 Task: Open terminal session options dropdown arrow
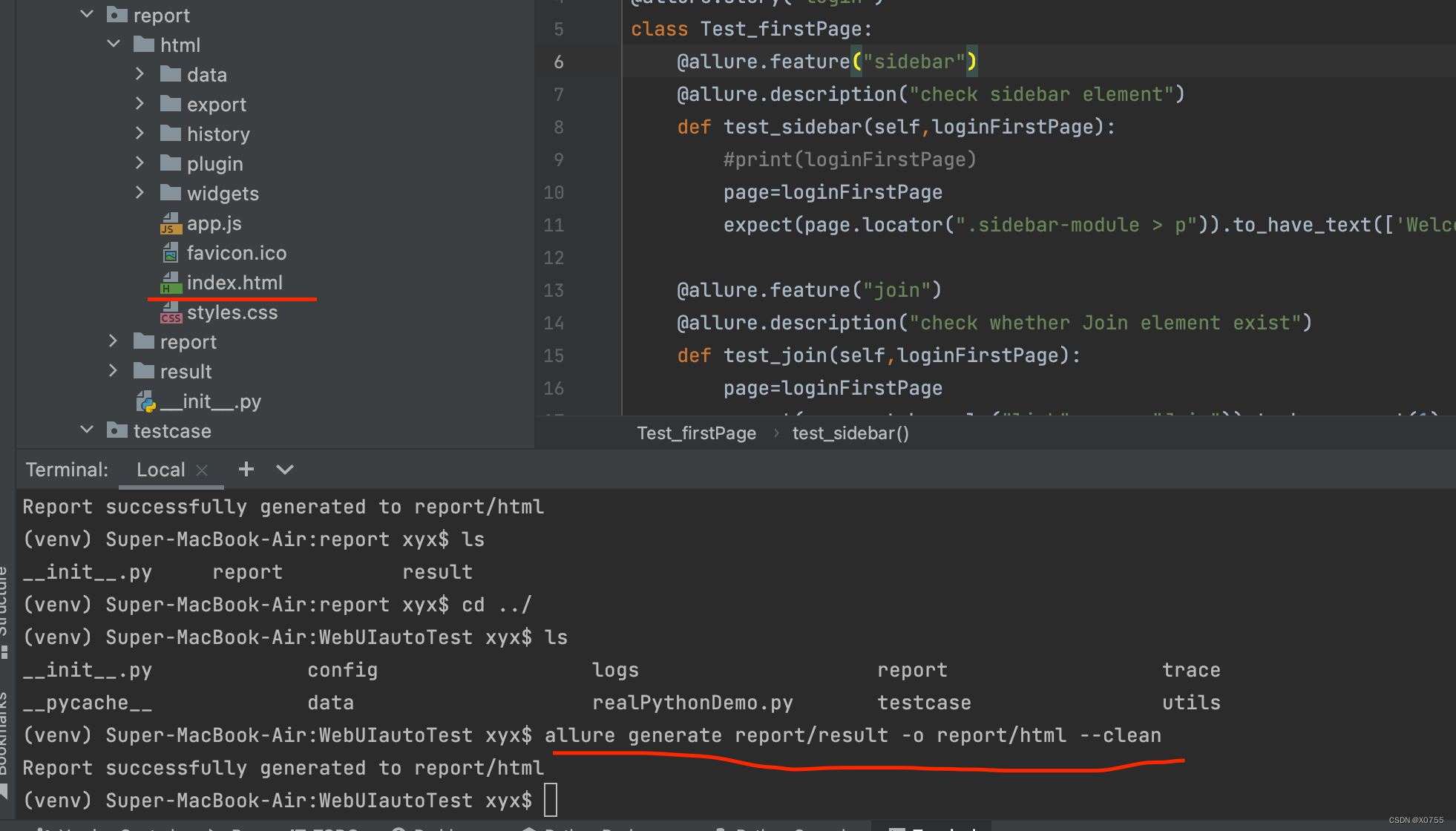(285, 469)
